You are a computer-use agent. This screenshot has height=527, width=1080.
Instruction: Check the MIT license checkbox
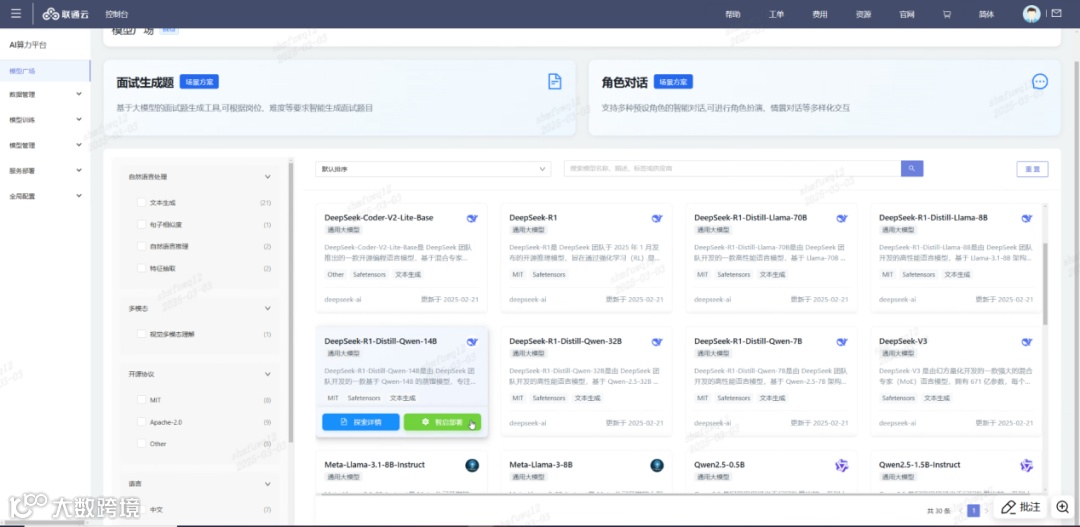coord(141,400)
